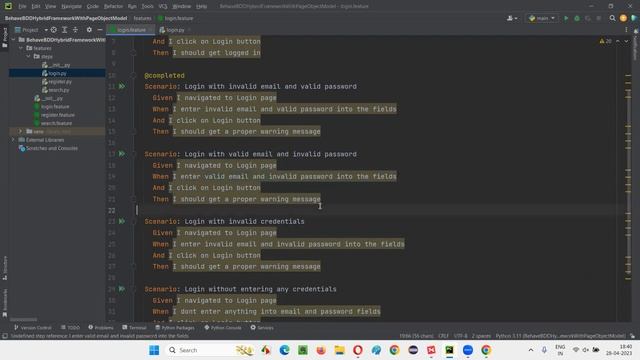Open the Services tool window
This screenshot has width=640, height=360.
pyautogui.click(x=262, y=328)
